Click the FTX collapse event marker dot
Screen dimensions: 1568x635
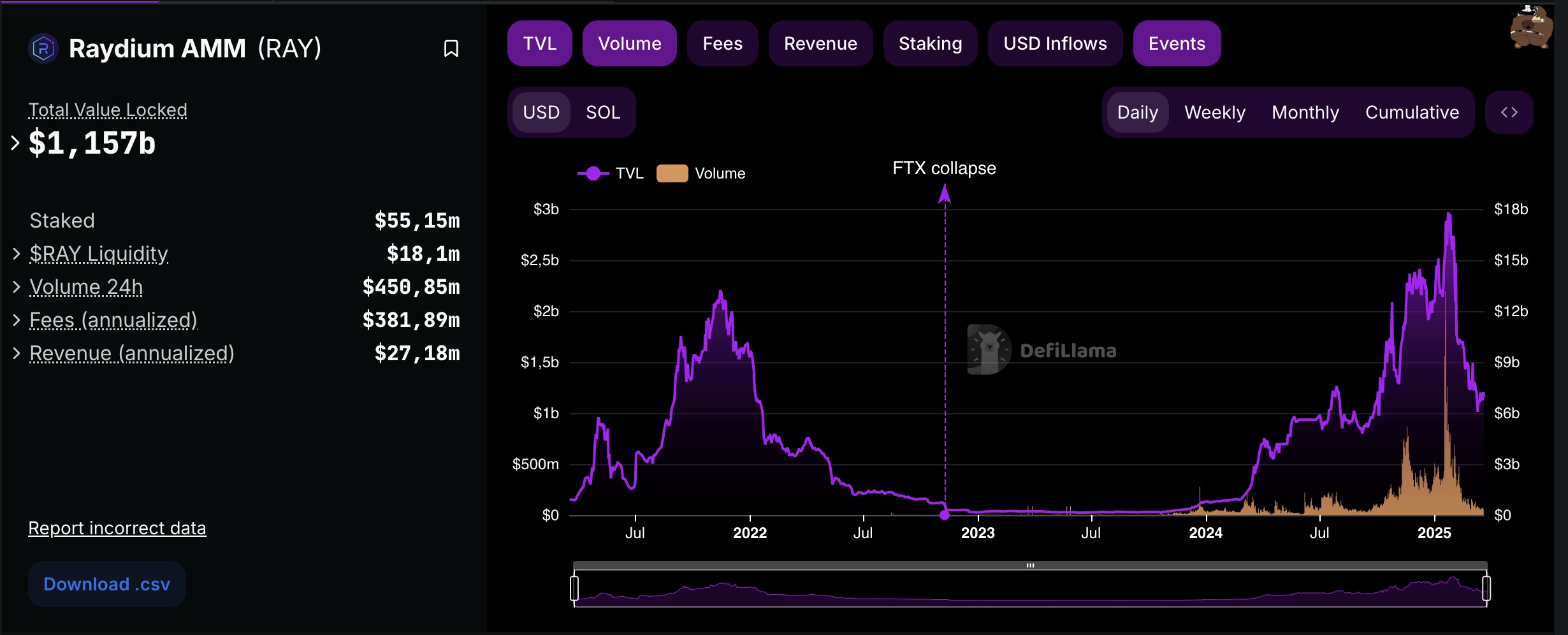(x=945, y=515)
